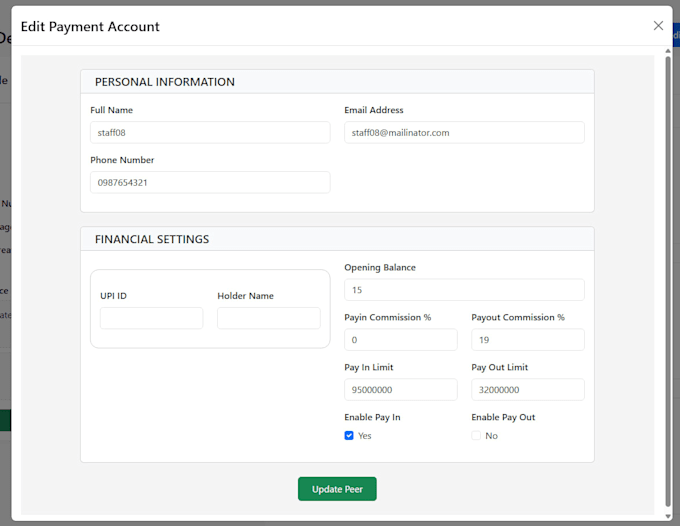
Task: Click the UPI ID label
Action: coord(113,296)
